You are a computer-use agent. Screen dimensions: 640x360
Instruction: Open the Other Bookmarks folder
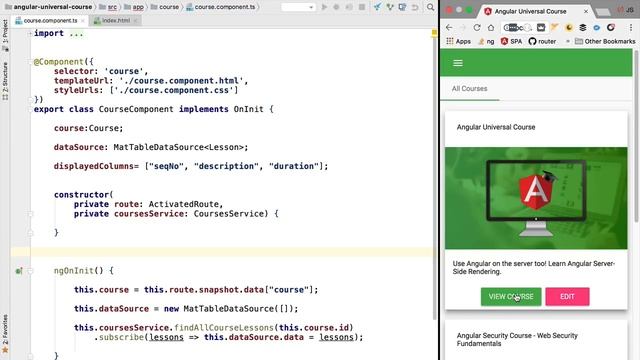pos(605,41)
